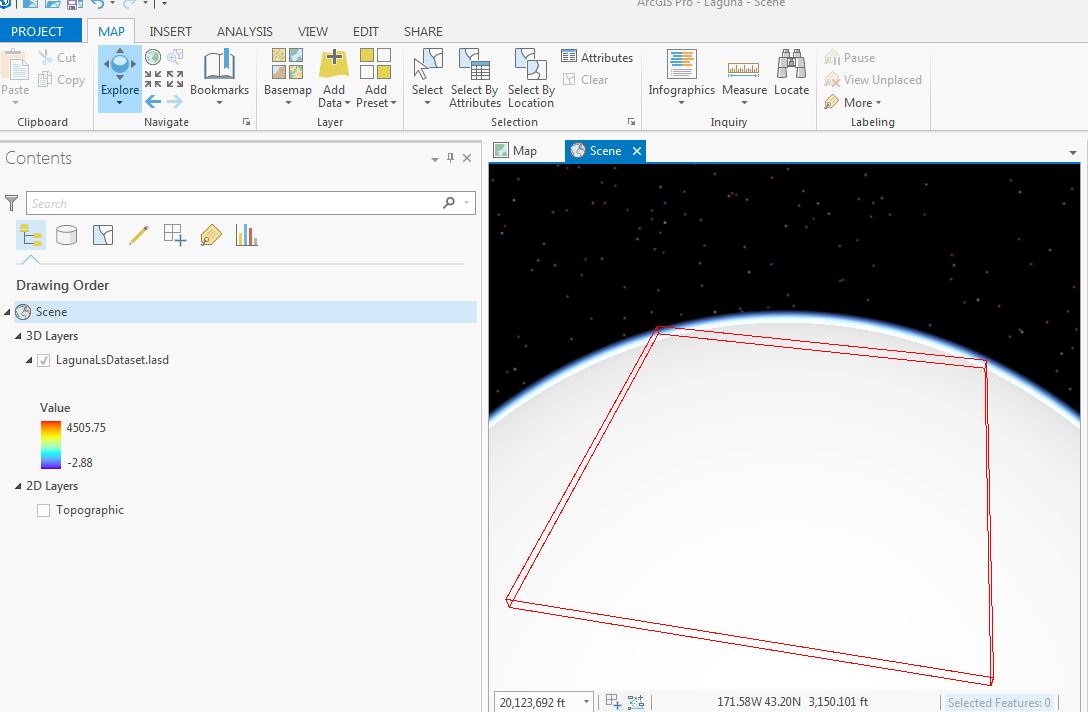Screen dimensions: 1088x712
Task: Close the Scene view tab
Action: coord(637,151)
